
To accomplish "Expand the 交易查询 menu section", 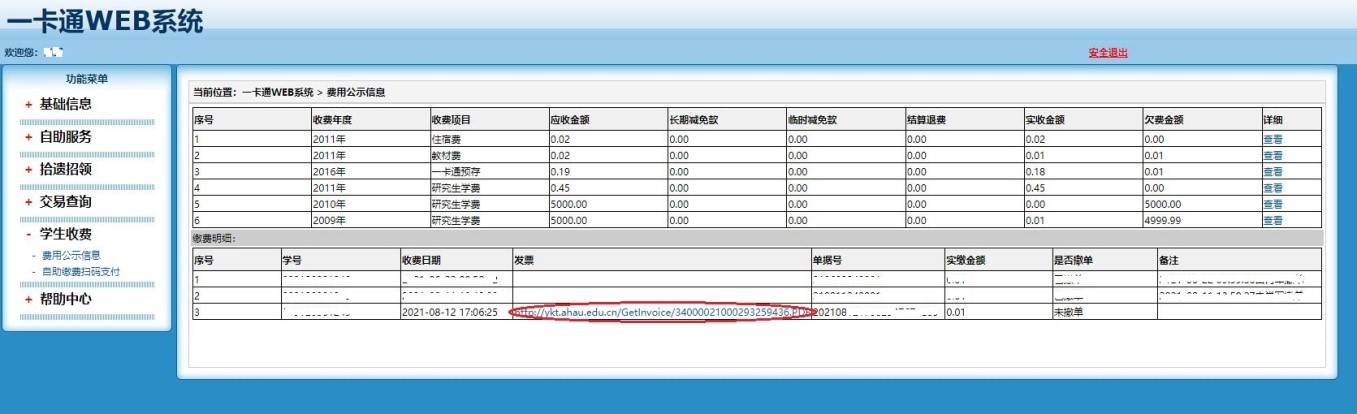I will 66,202.
